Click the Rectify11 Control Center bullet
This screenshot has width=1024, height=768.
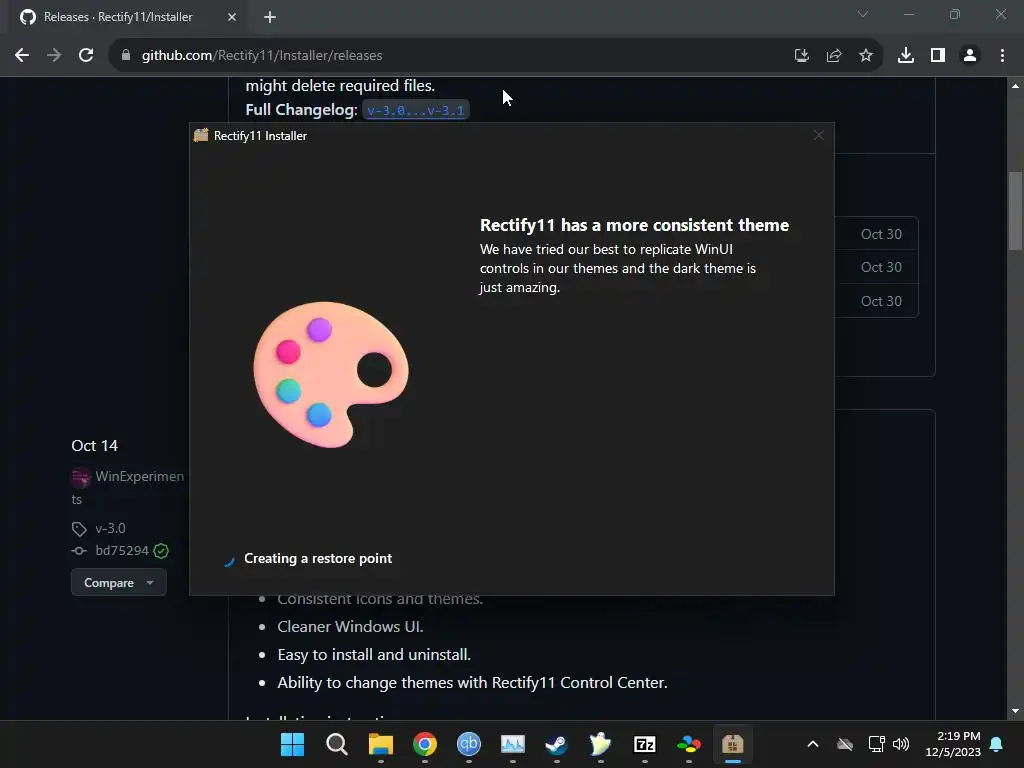click(472, 683)
